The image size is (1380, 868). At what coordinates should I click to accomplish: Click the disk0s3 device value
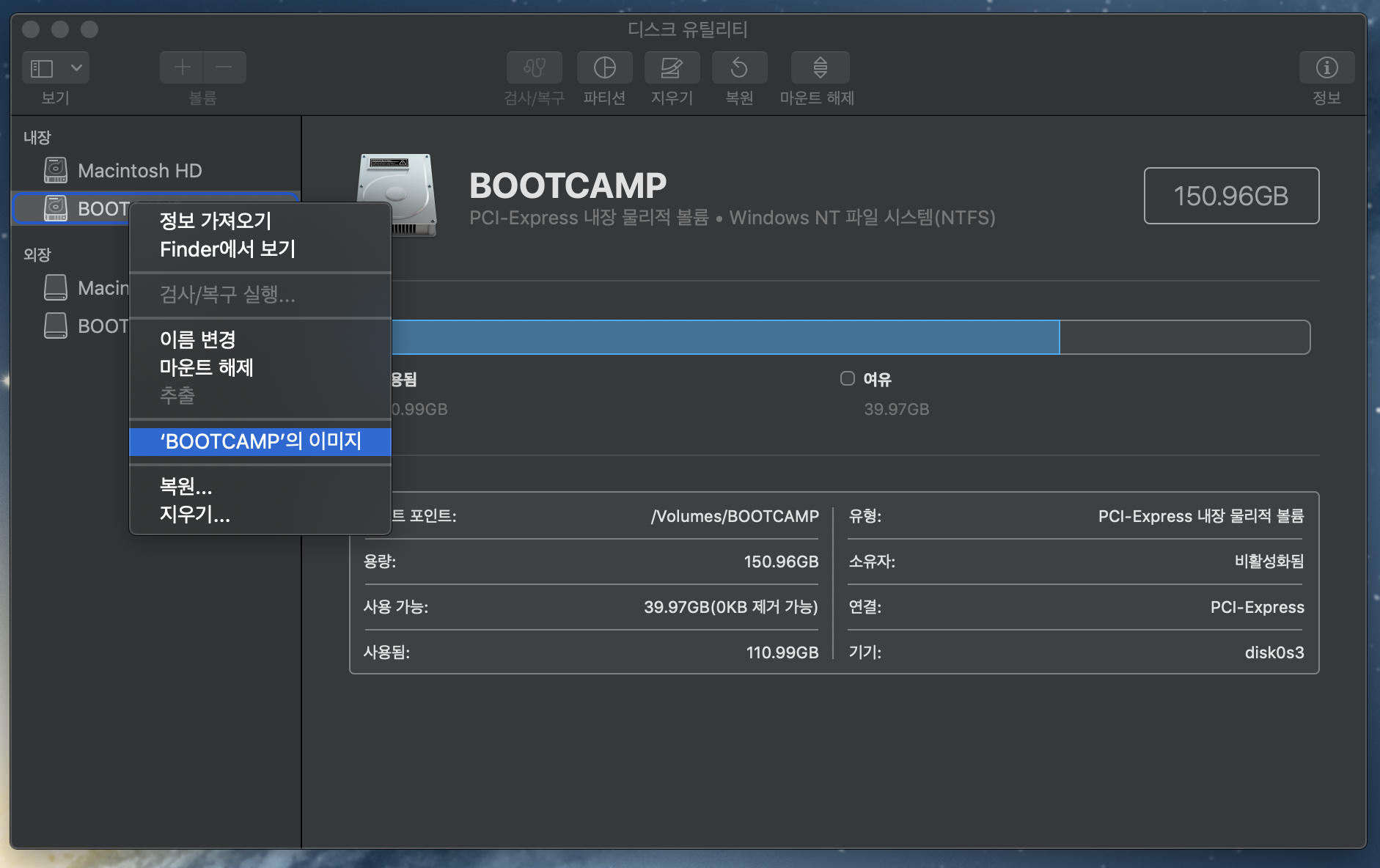1274,652
